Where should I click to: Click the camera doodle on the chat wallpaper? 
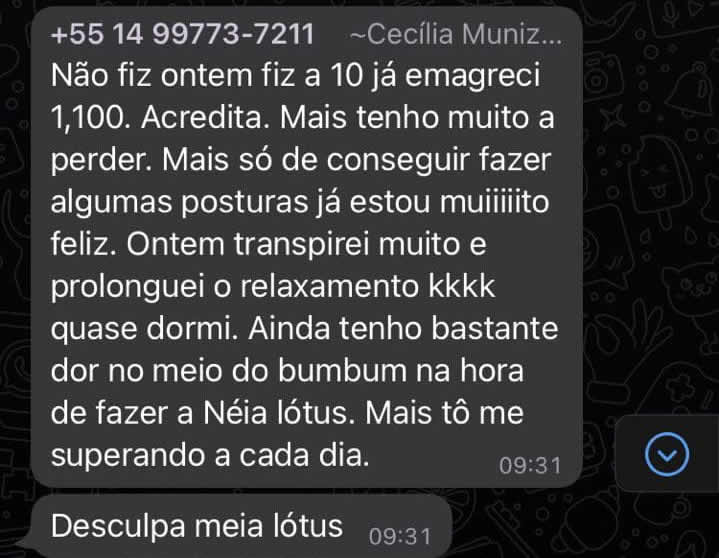(603, 76)
